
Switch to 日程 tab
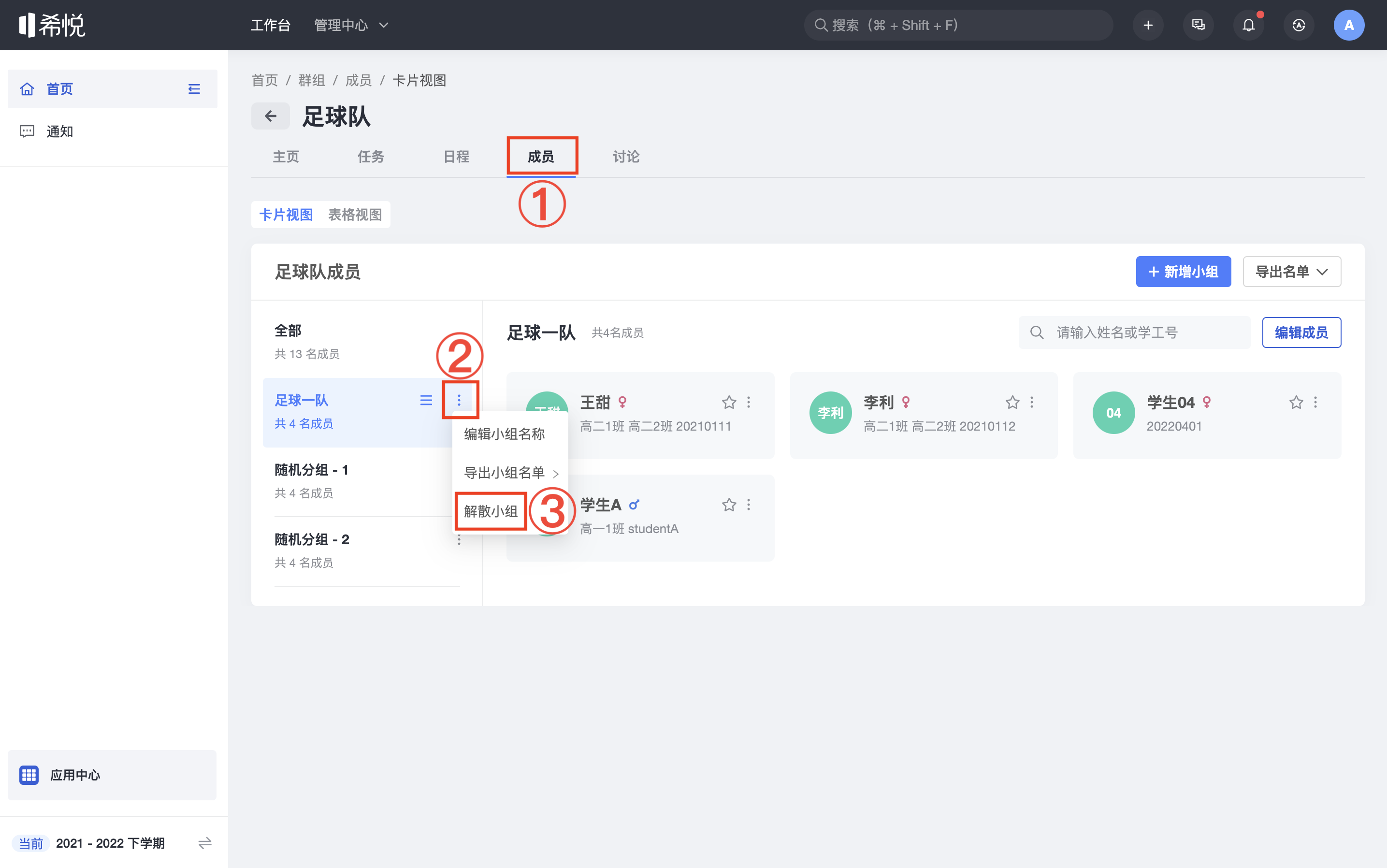pos(456,157)
